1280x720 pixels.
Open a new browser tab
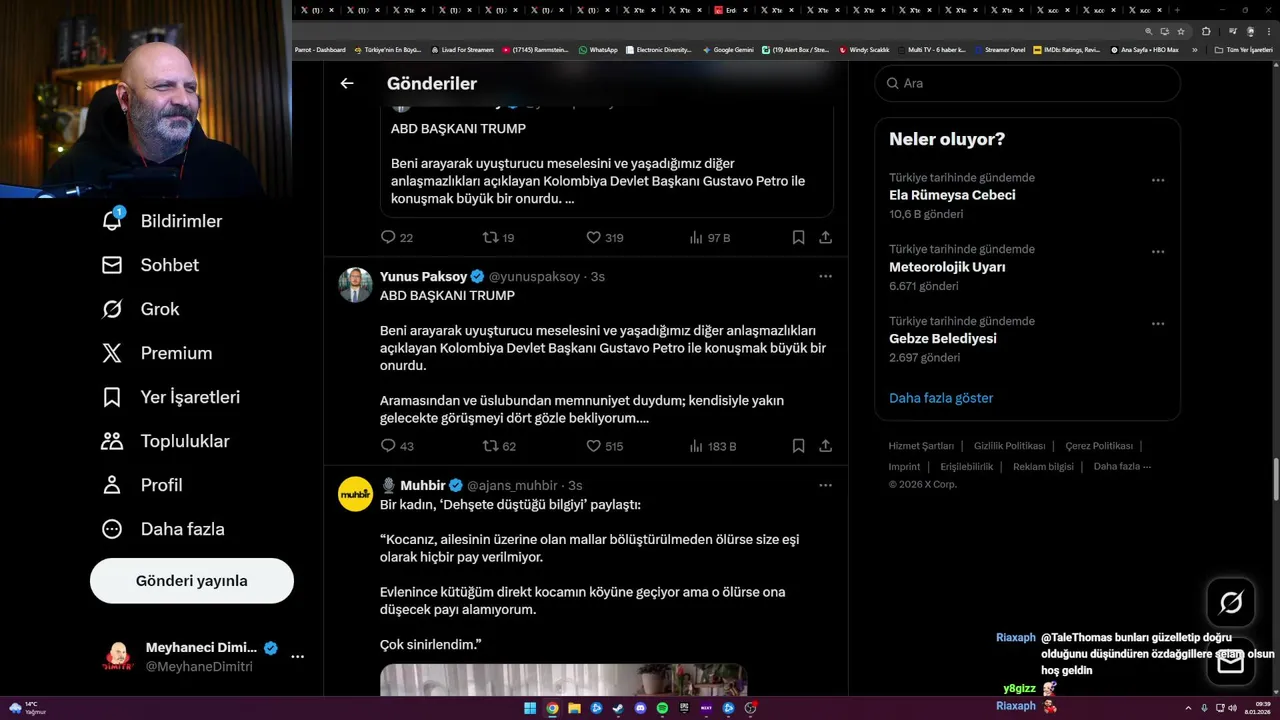pyautogui.click(x=1177, y=10)
